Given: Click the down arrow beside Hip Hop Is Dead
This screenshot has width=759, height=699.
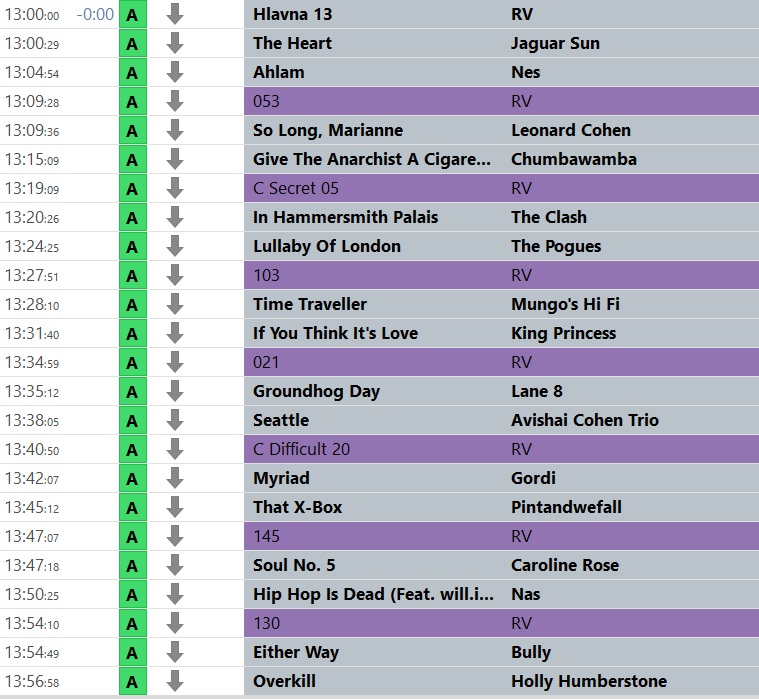Looking at the screenshot, I should coord(175,594).
